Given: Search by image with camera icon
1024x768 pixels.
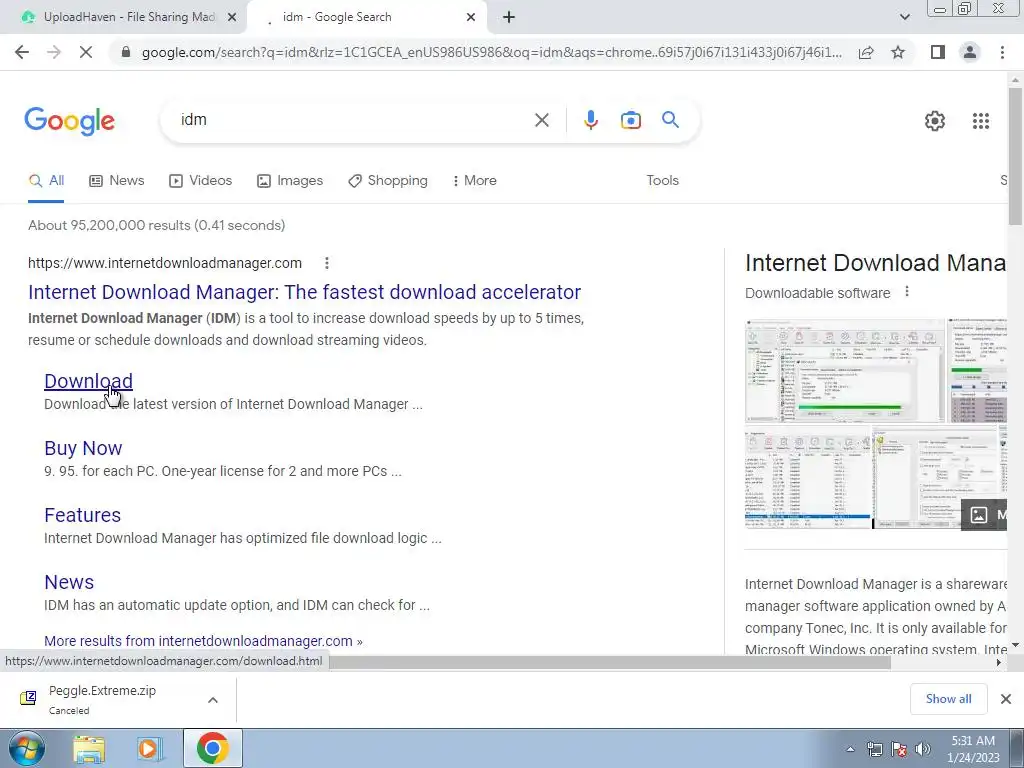Looking at the screenshot, I should coord(630,120).
